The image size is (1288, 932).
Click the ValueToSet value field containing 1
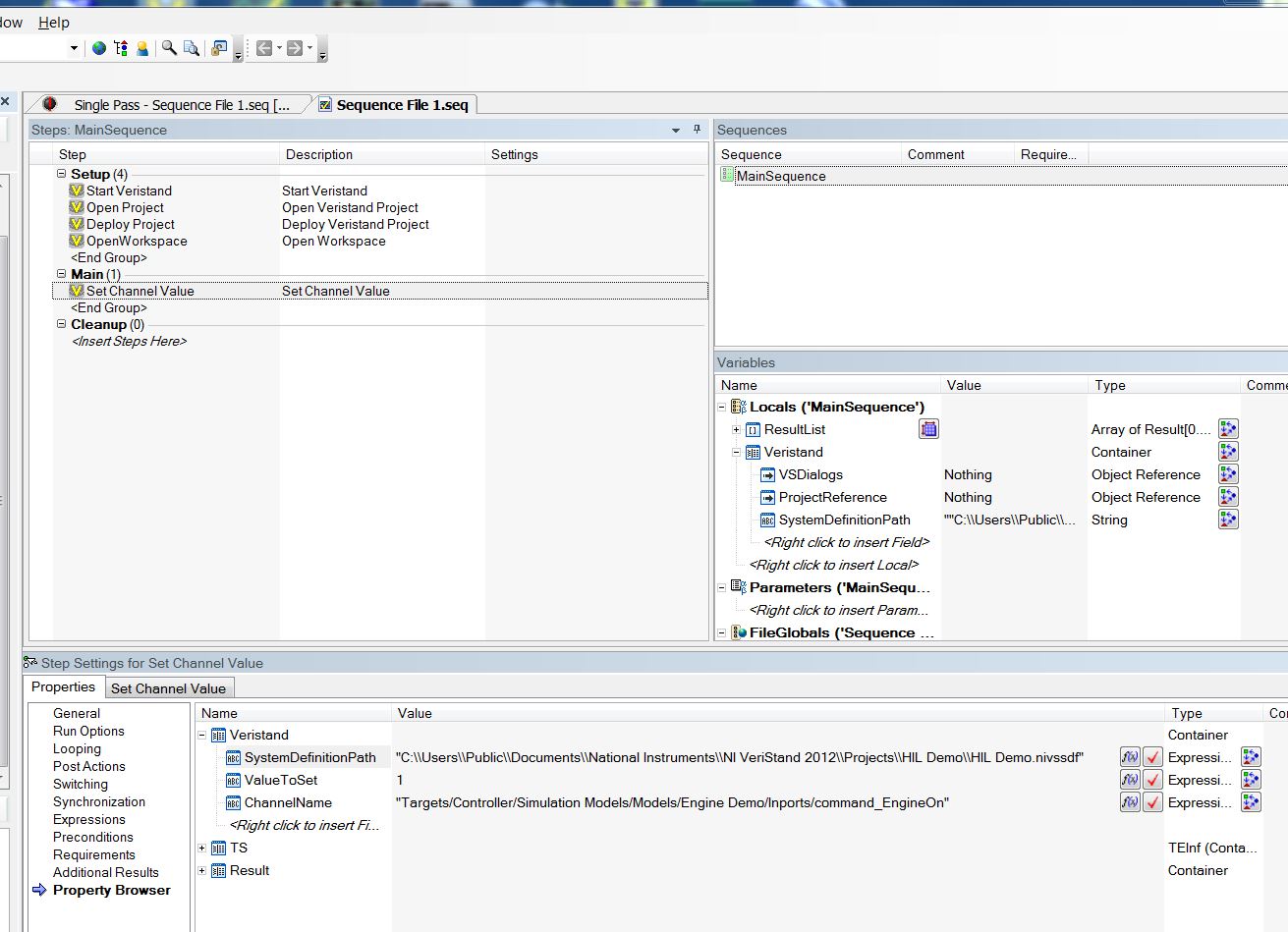point(755,780)
